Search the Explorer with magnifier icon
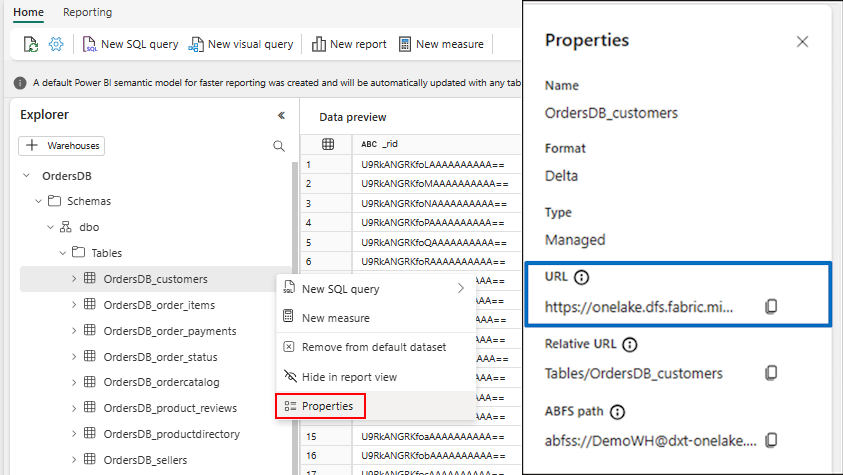 (x=278, y=146)
